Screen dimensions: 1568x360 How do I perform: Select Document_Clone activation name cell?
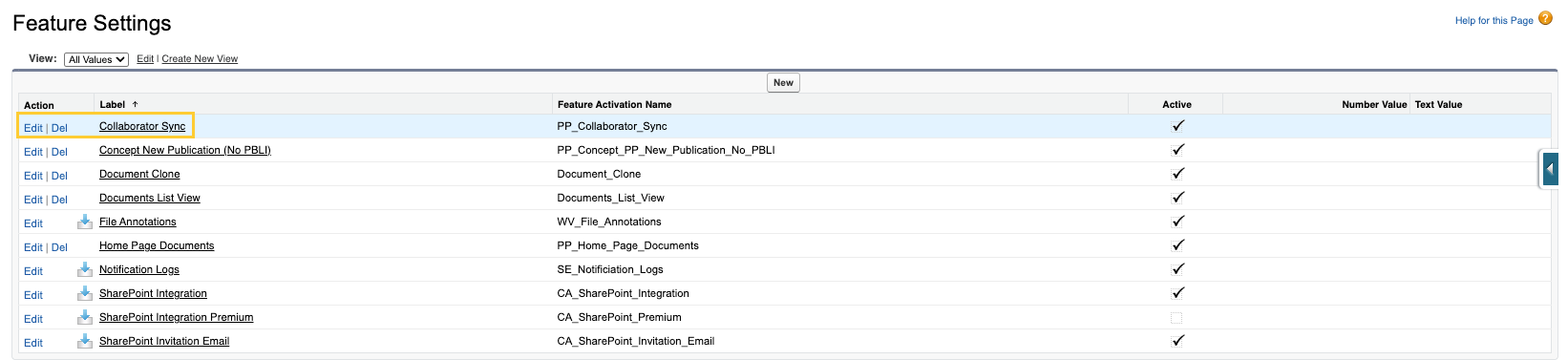pos(599,174)
